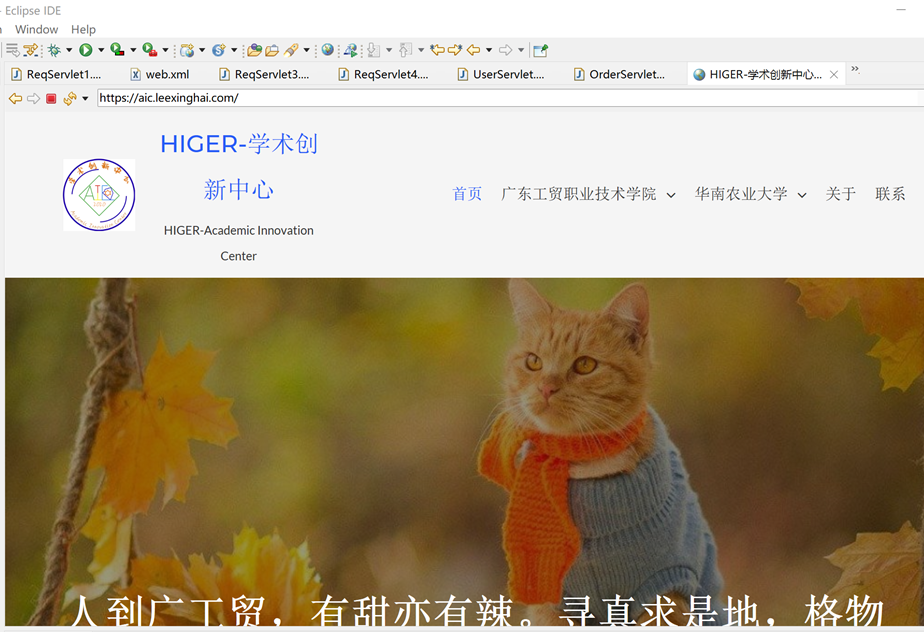The image size is (924, 632).
Task: Click the New Server wizard icon
Action: pyautogui.click(x=187, y=50)
